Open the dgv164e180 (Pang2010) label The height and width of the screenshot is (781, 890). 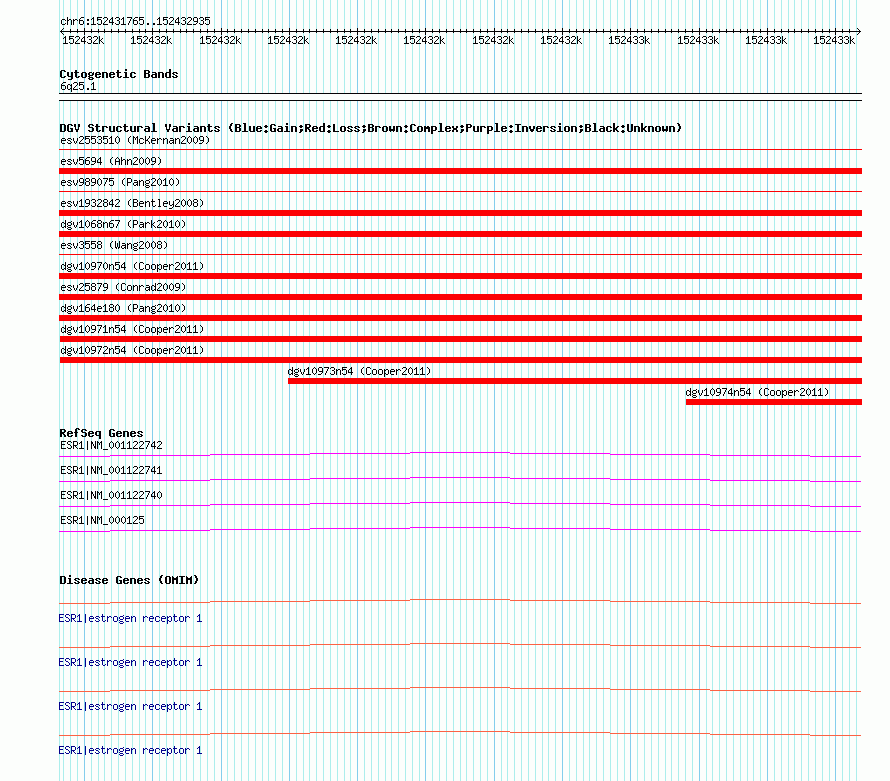(x=123, y=308)
